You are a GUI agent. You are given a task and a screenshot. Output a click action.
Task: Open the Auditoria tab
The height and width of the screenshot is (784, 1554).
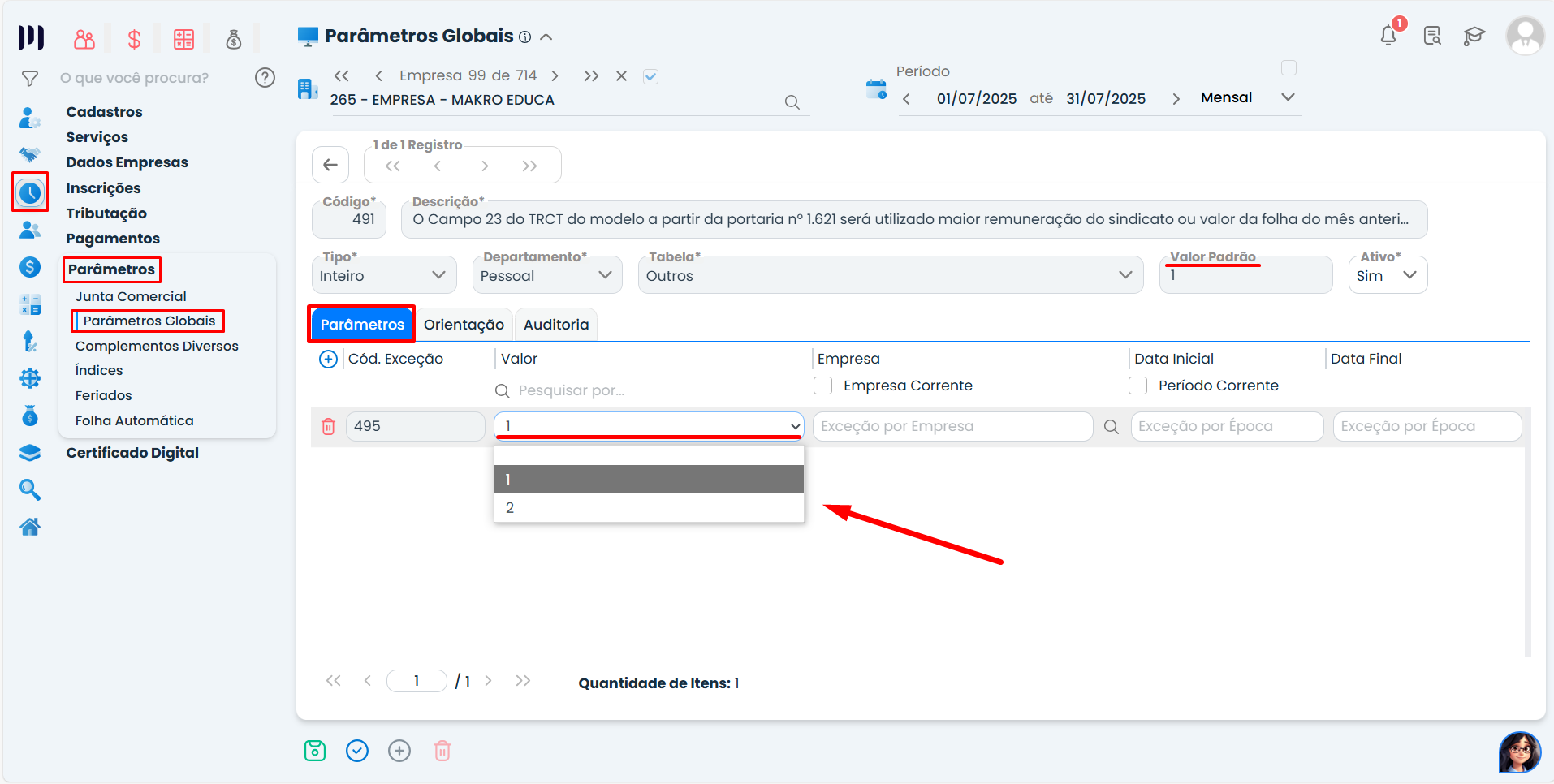click(556, 325)
